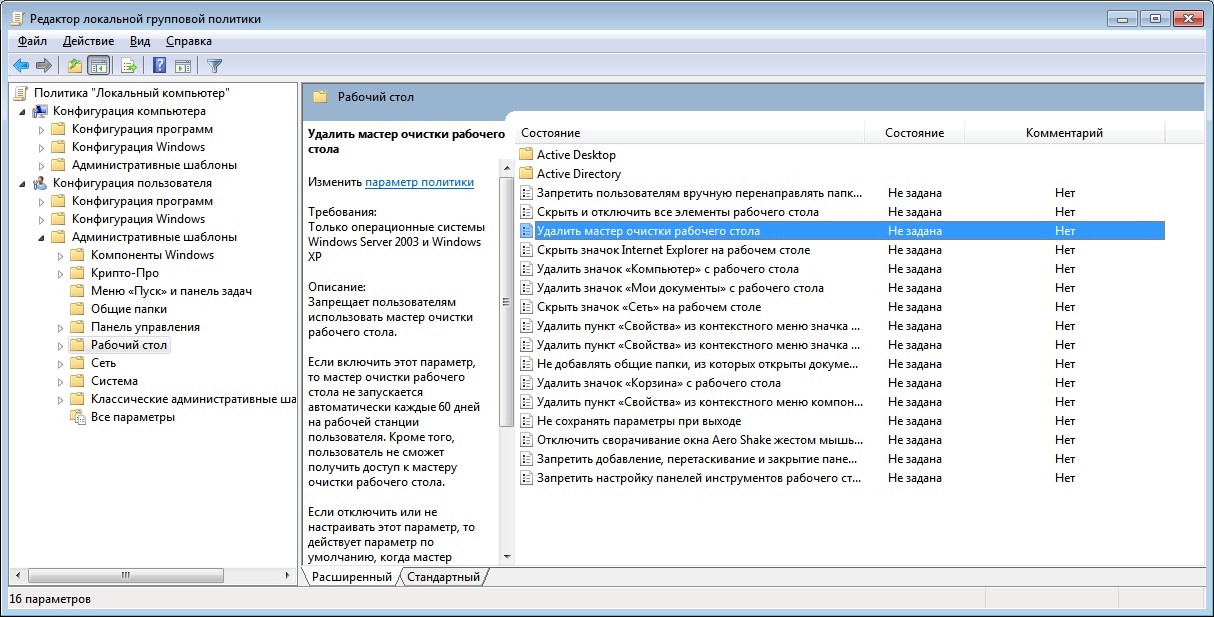This screenshot has width=1214, height=617.
Task: Sort by the Комментарий column header
Action: tap(1064, 133)
